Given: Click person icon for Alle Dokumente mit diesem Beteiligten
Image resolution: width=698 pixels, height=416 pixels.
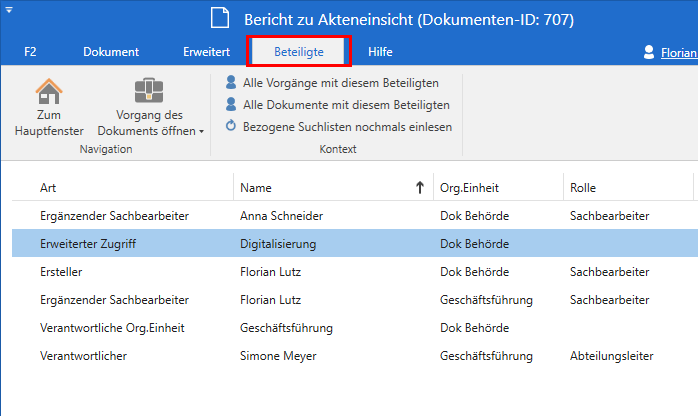Looking at the screenshot, I should point(232,104).
